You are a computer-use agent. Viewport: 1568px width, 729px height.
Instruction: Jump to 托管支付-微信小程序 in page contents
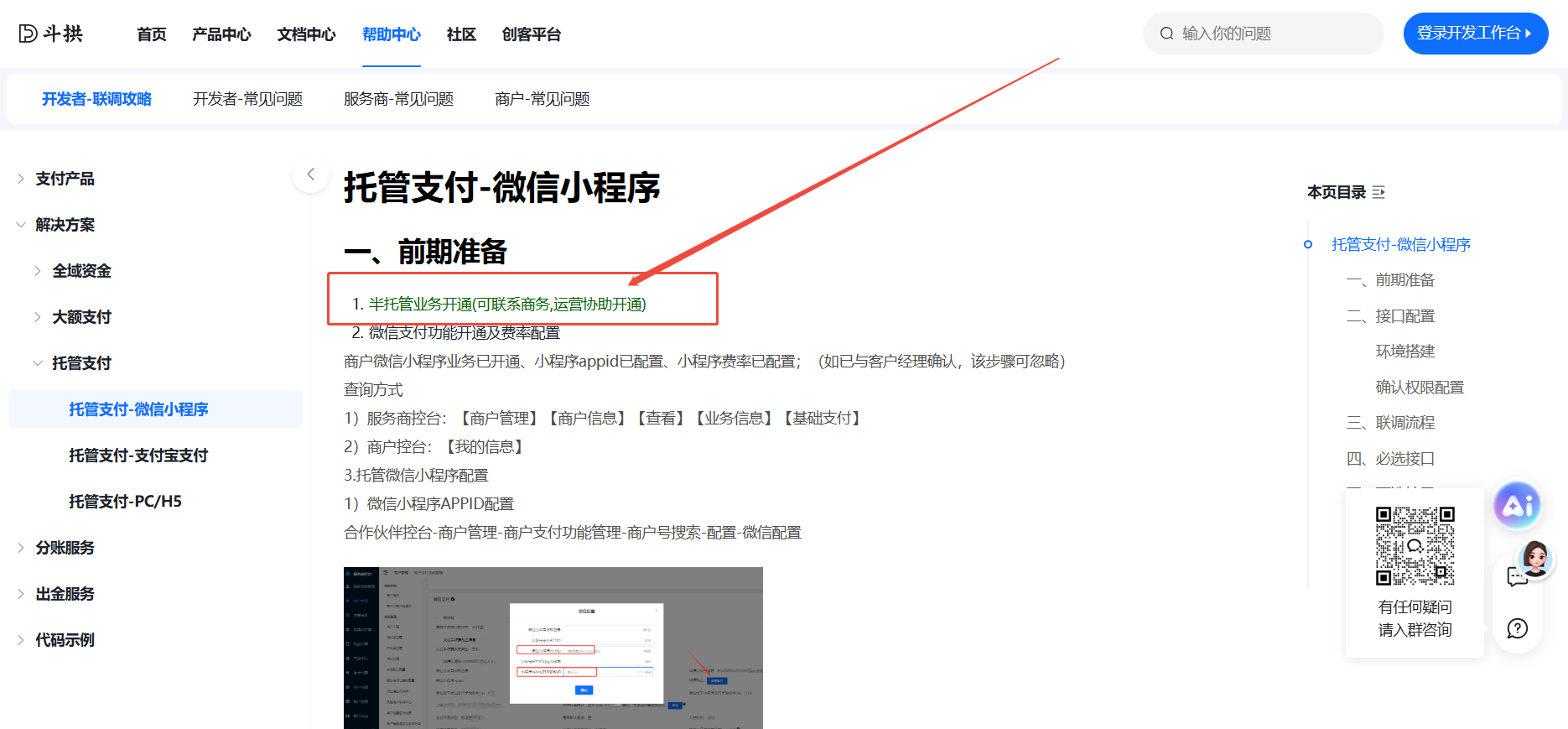coord(1401,244)
